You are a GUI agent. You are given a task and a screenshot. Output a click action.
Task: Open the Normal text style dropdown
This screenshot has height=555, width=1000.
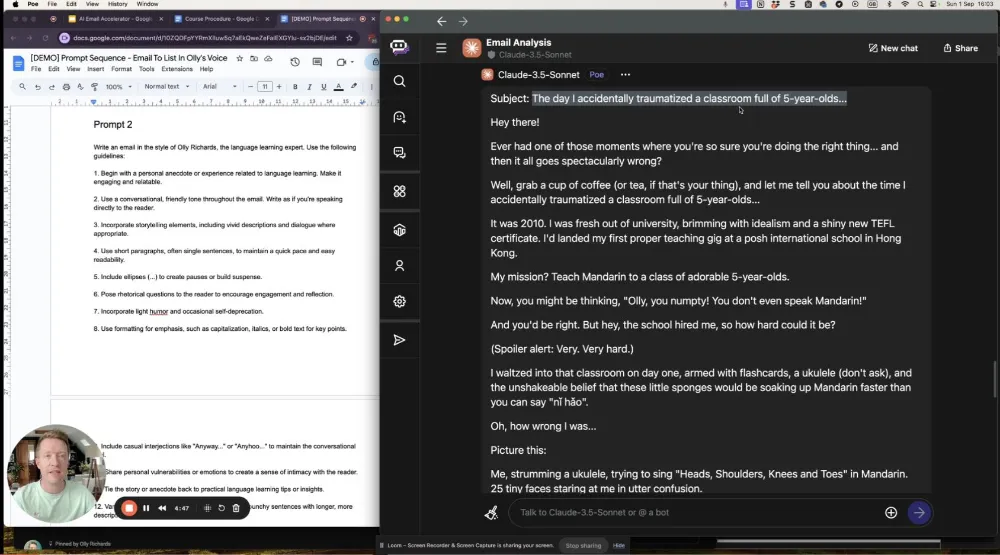tap(165, 87)
